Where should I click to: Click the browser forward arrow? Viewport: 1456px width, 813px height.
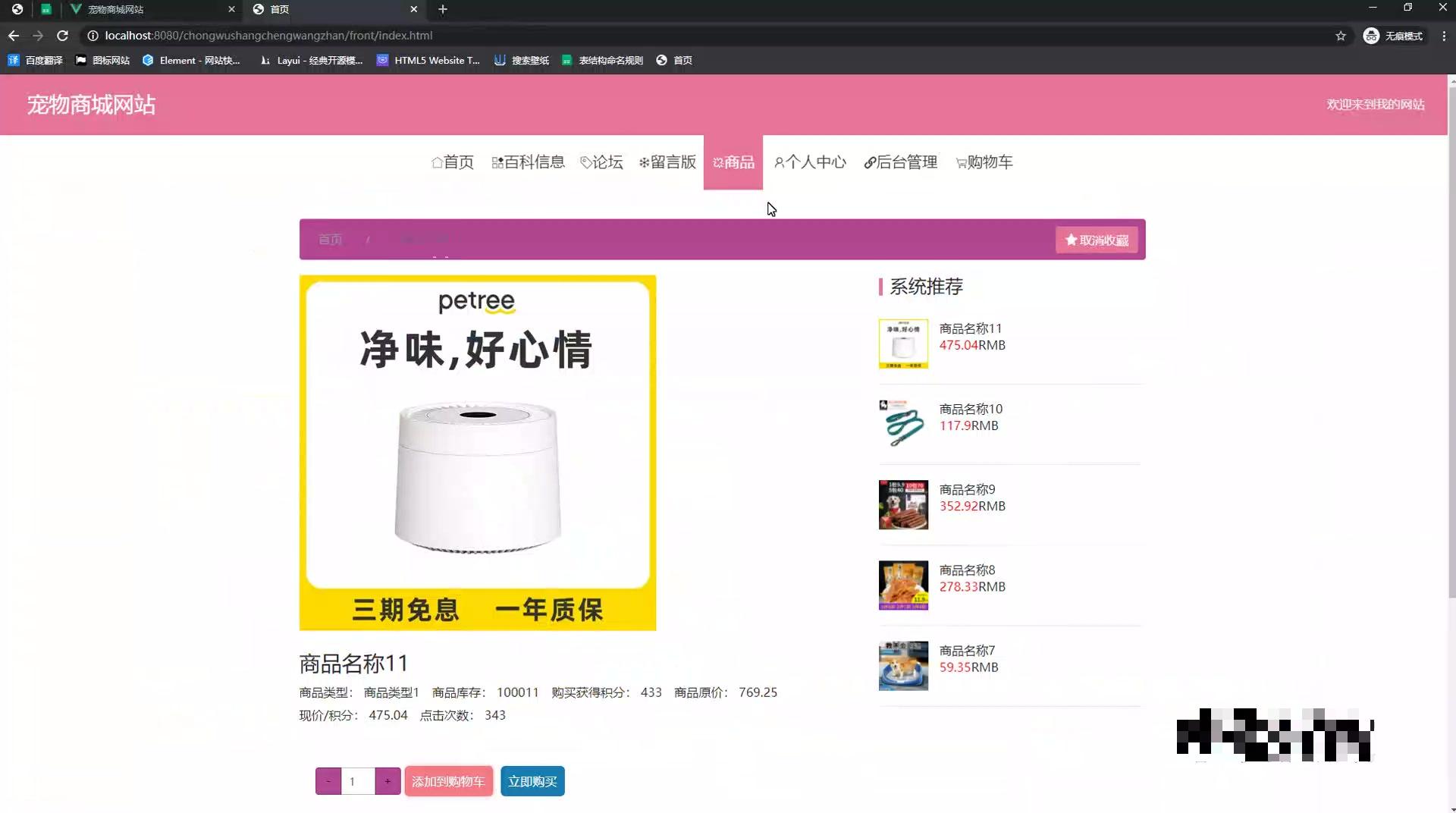tap(38, 36)
